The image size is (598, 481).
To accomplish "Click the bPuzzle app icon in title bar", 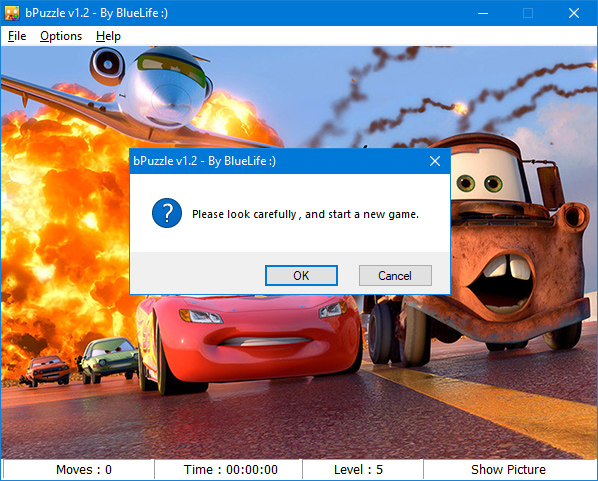I will pyautogui.click(x=12, y=13).
